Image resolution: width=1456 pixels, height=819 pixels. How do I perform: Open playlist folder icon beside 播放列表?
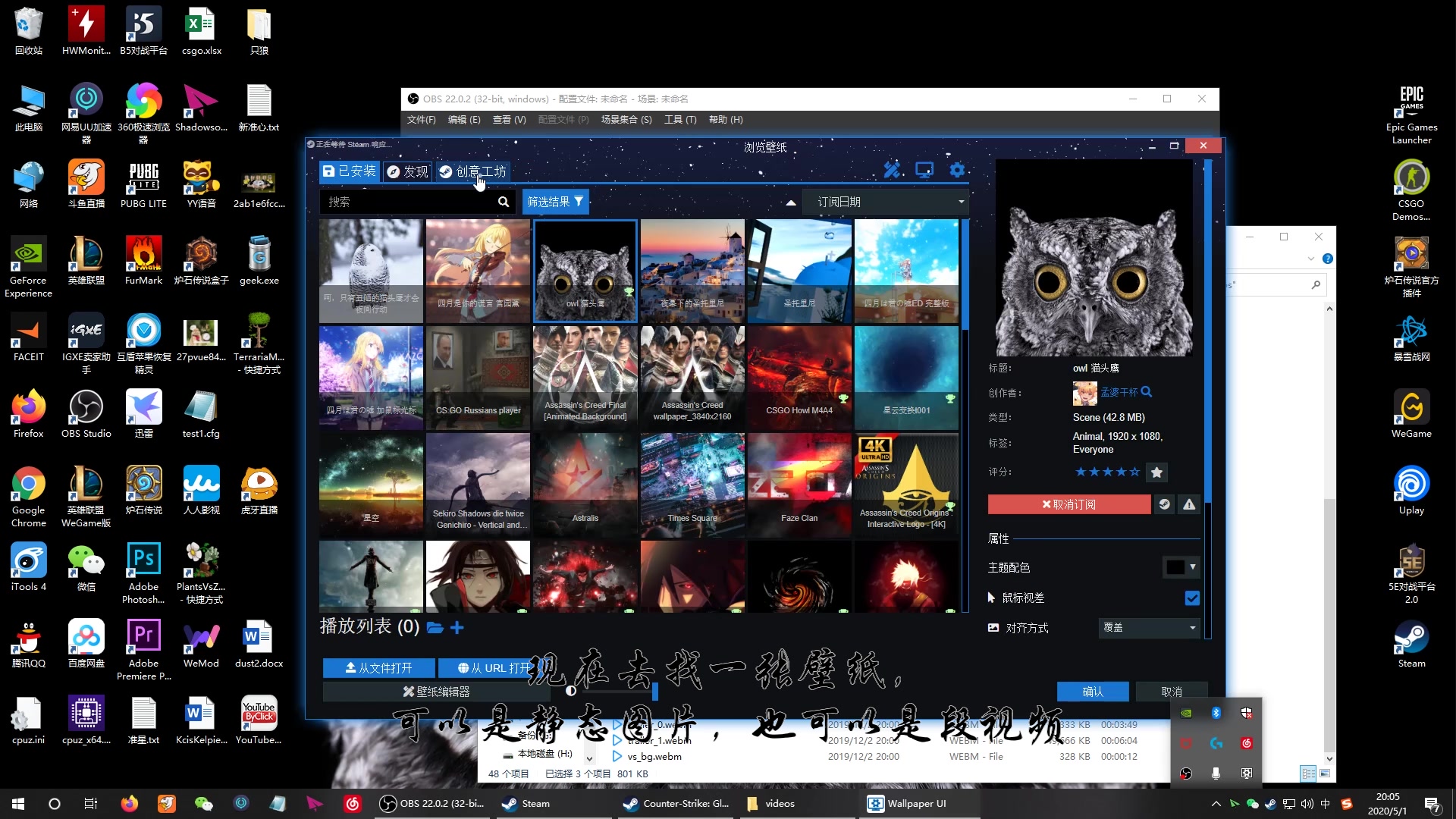click(x=435, y=627)
